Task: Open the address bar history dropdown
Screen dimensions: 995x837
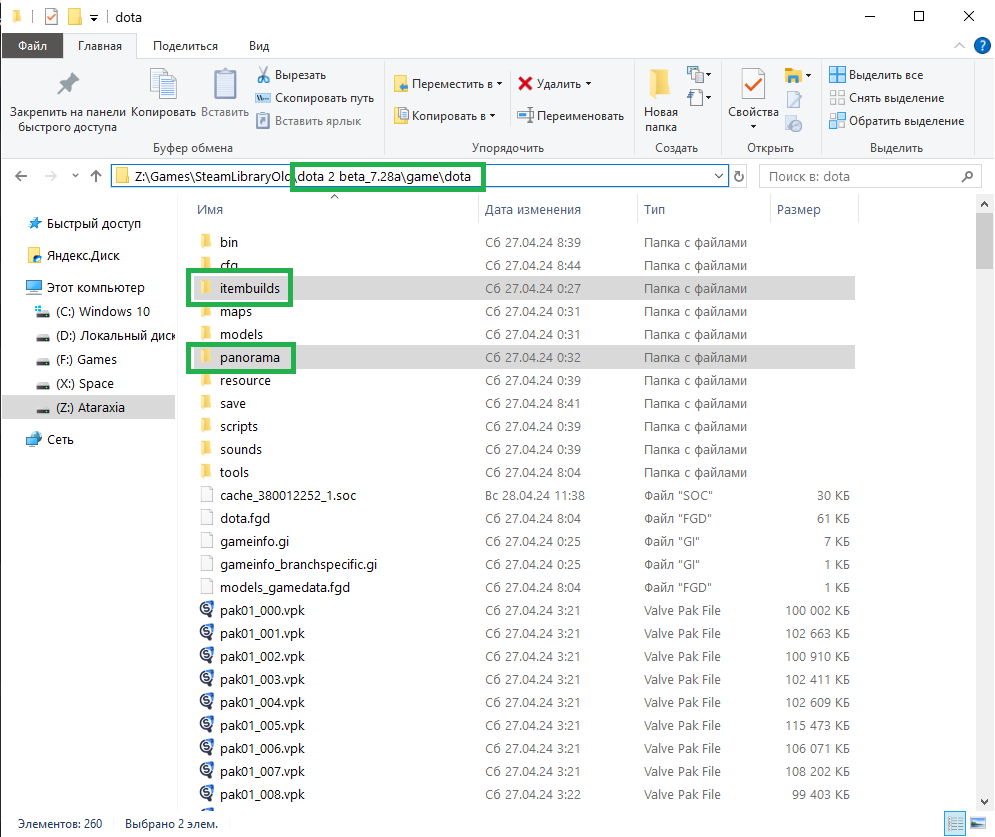Action: tap(718, 176)
